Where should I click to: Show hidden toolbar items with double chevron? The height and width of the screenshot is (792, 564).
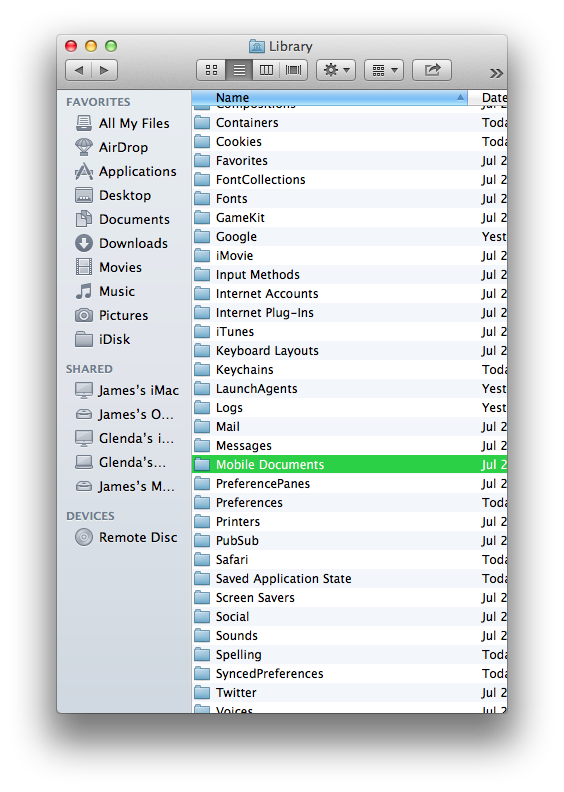pyautogui.click(x=496, y=73)
